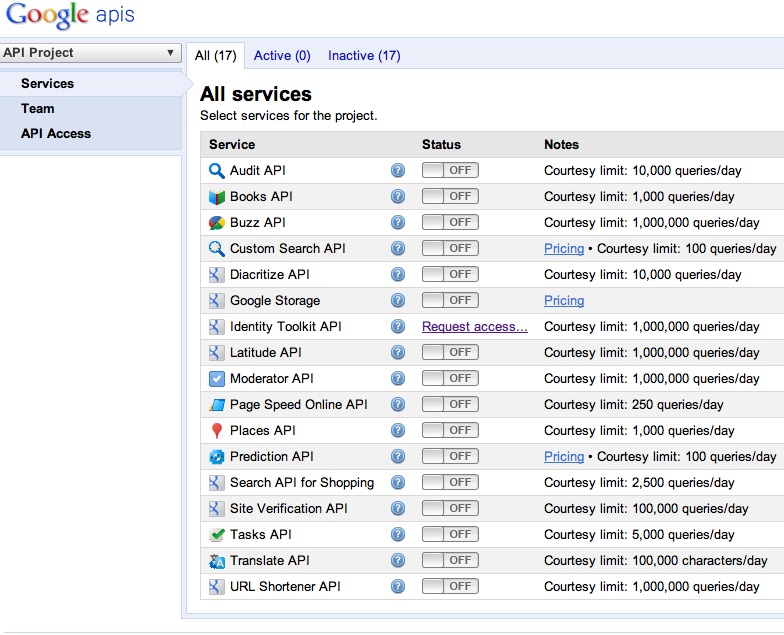This screenshot has height=635, width=784.
Task: Open the API Project dropdown
Action: pos(90,52)
